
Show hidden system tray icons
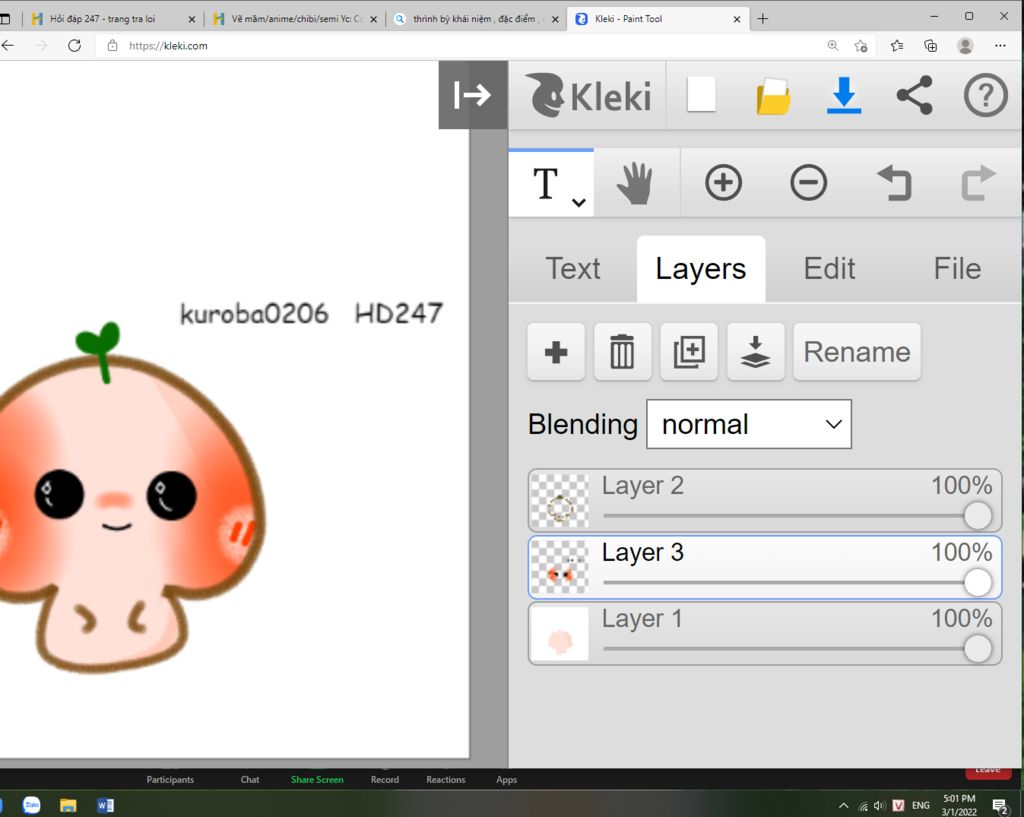(843, 806)
